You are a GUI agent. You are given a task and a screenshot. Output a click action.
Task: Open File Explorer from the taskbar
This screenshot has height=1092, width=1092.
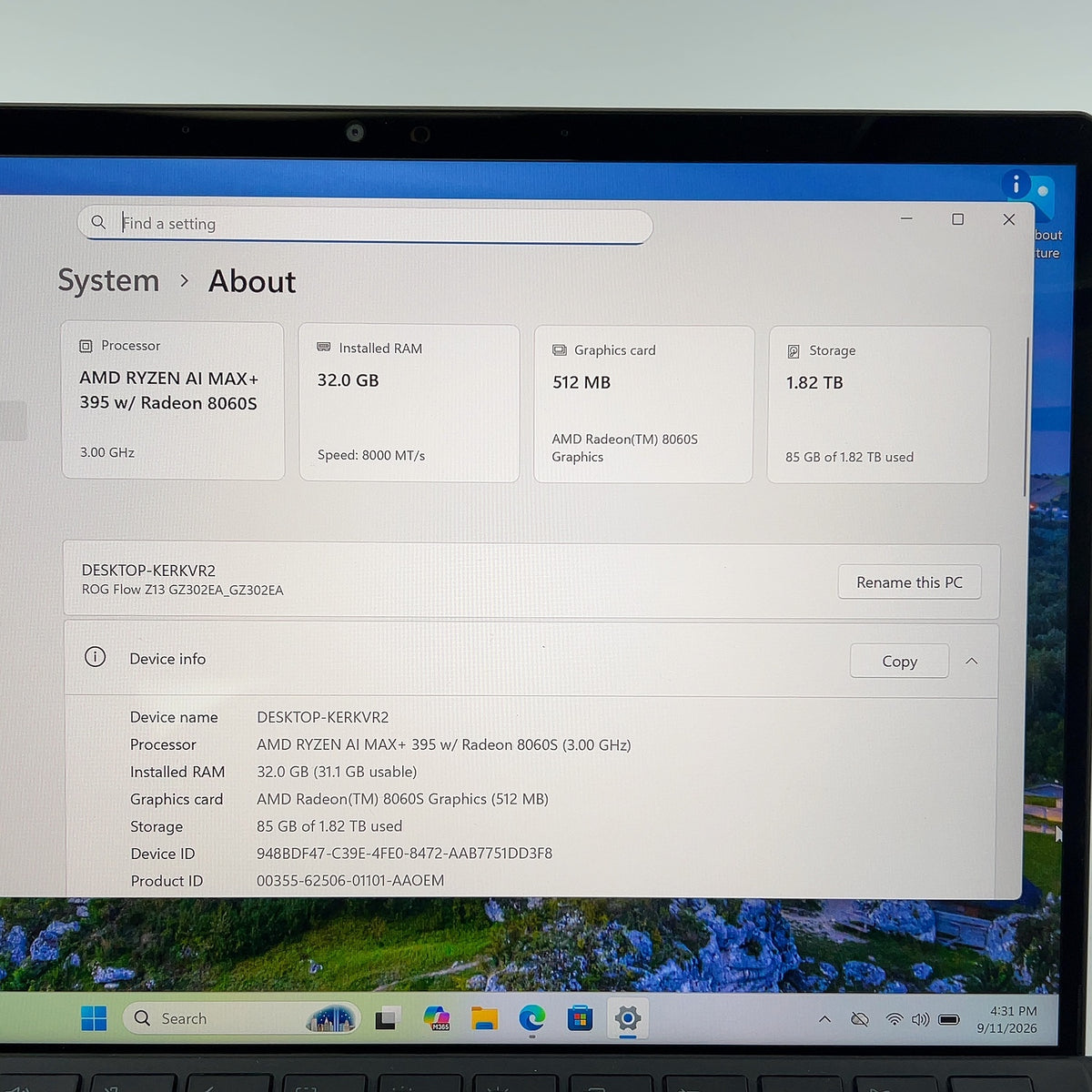pos(484,1018)
